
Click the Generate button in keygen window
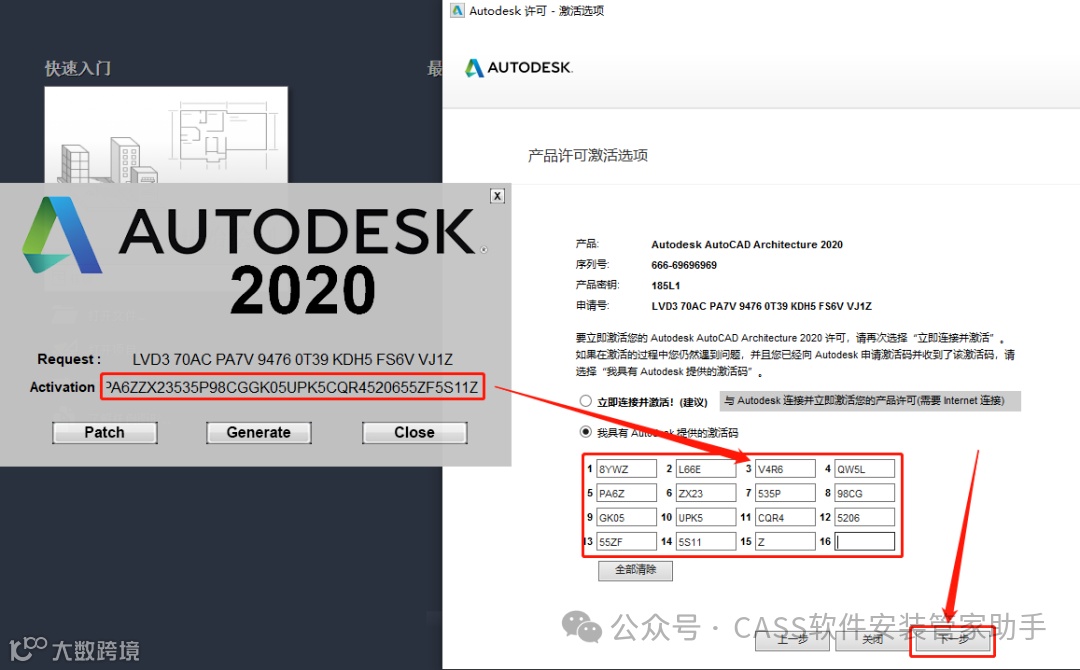tap(259, 432)
